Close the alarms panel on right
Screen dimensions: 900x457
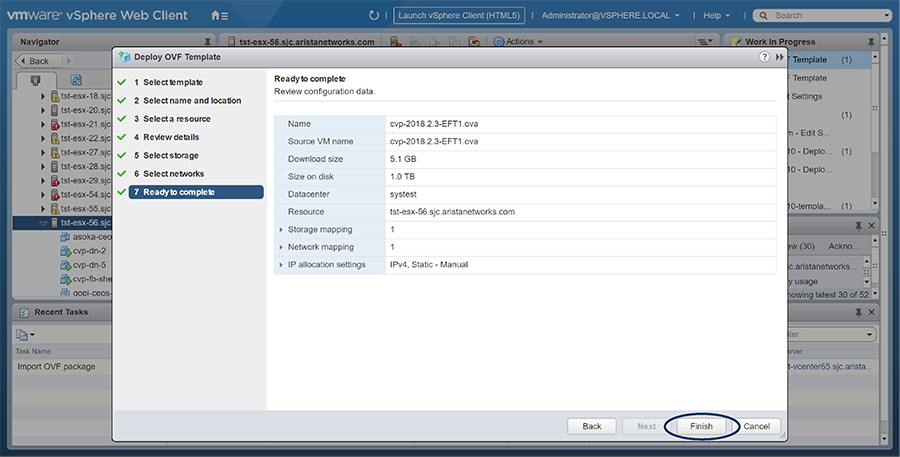coord(871,226)
